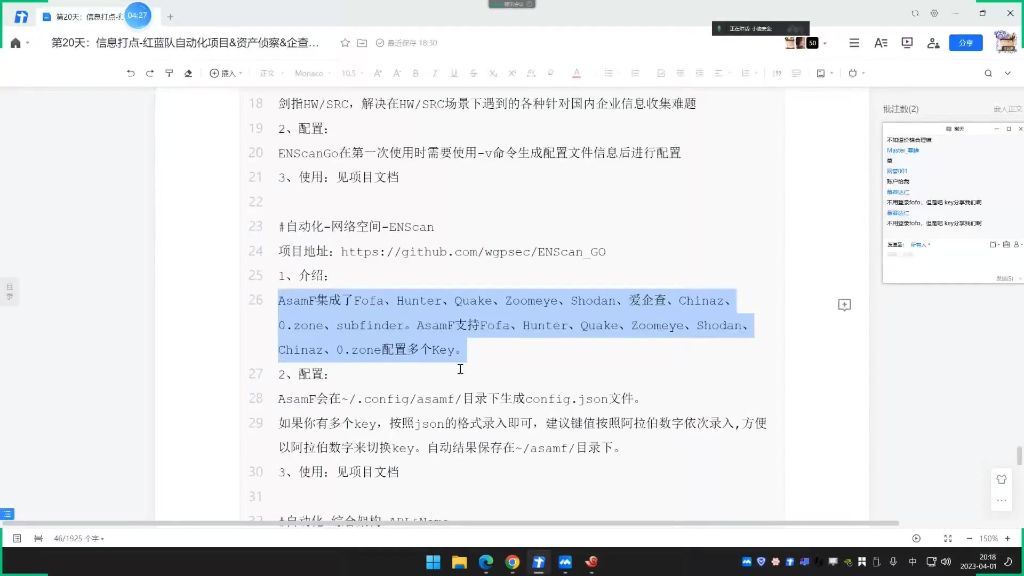The width and height of the screenshot is (1024, 576).
Task: Open the page layout icon dropdown
Action: [x=823, y=73]
